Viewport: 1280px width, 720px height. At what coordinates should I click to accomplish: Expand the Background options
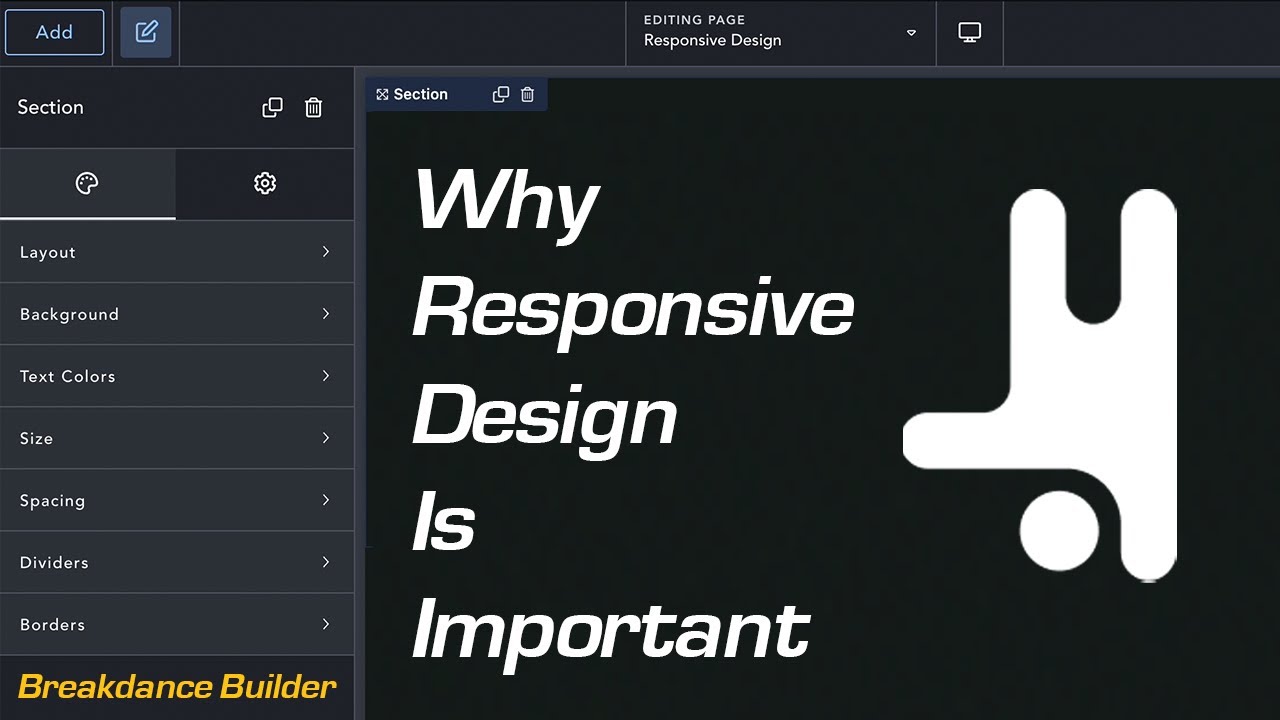click(177, 314)
